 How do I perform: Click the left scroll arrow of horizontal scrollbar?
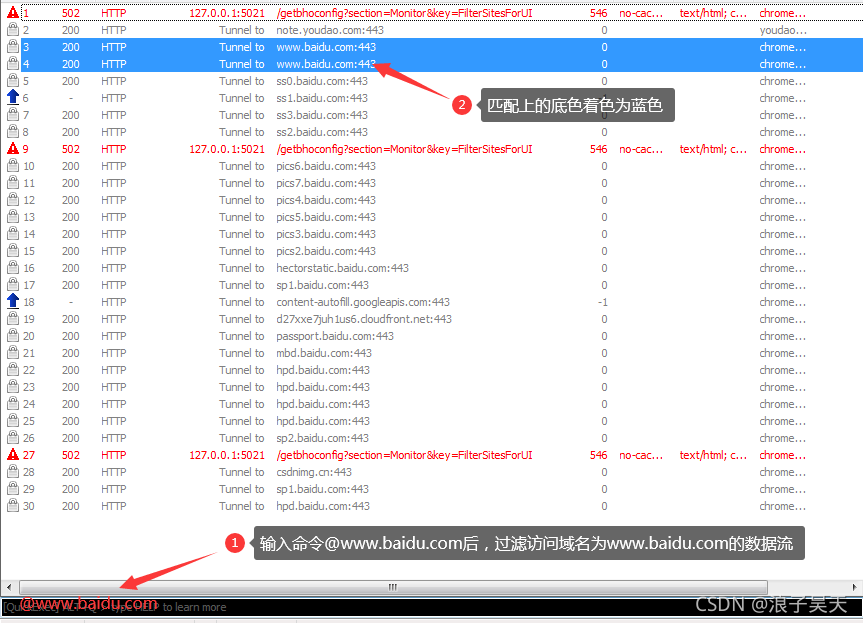tap(8, 587)
